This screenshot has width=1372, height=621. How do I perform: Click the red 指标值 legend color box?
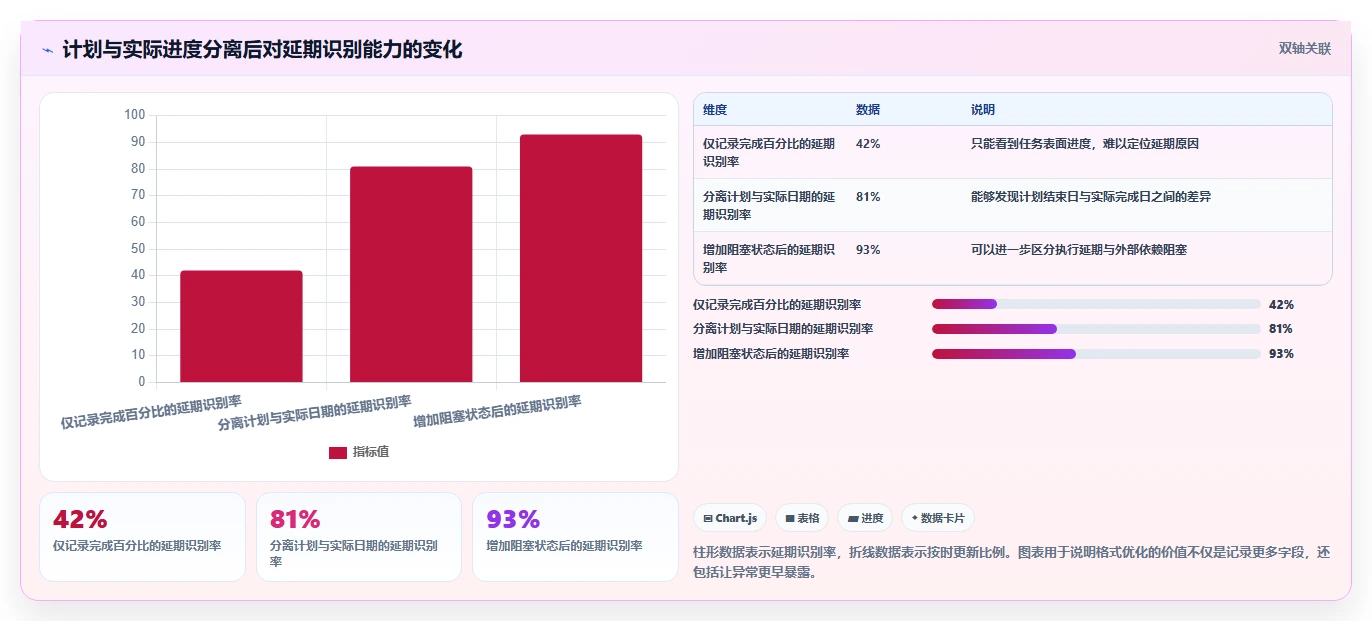coord(338,453)
